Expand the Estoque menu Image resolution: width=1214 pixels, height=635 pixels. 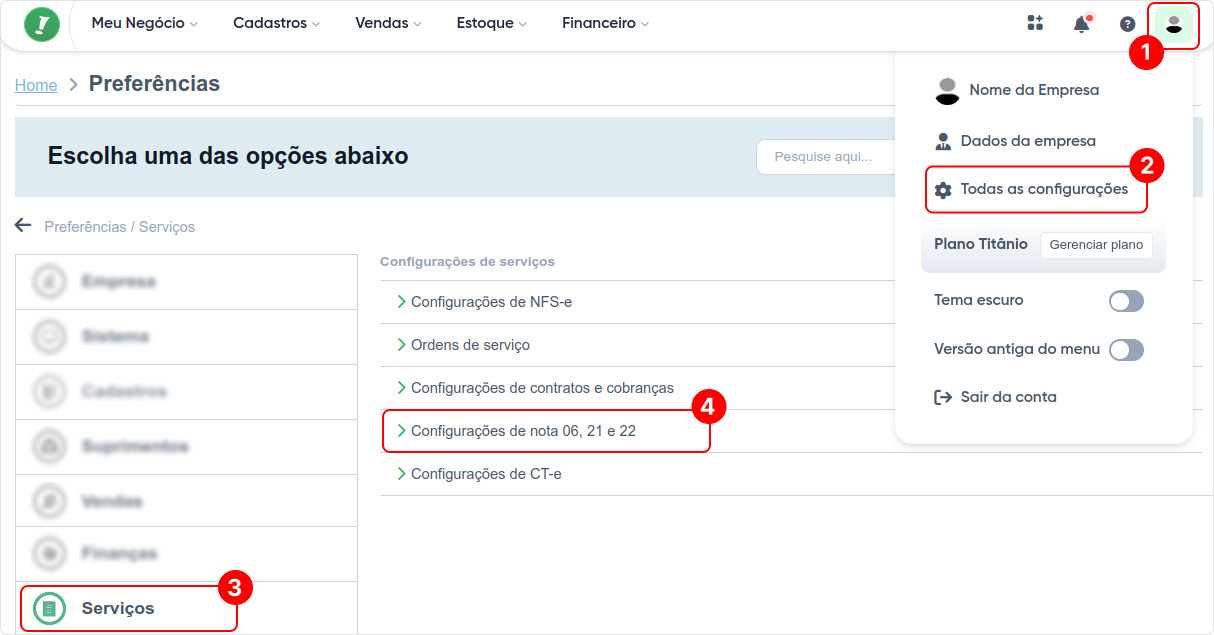pyautogui.click(x=491, y=23)
